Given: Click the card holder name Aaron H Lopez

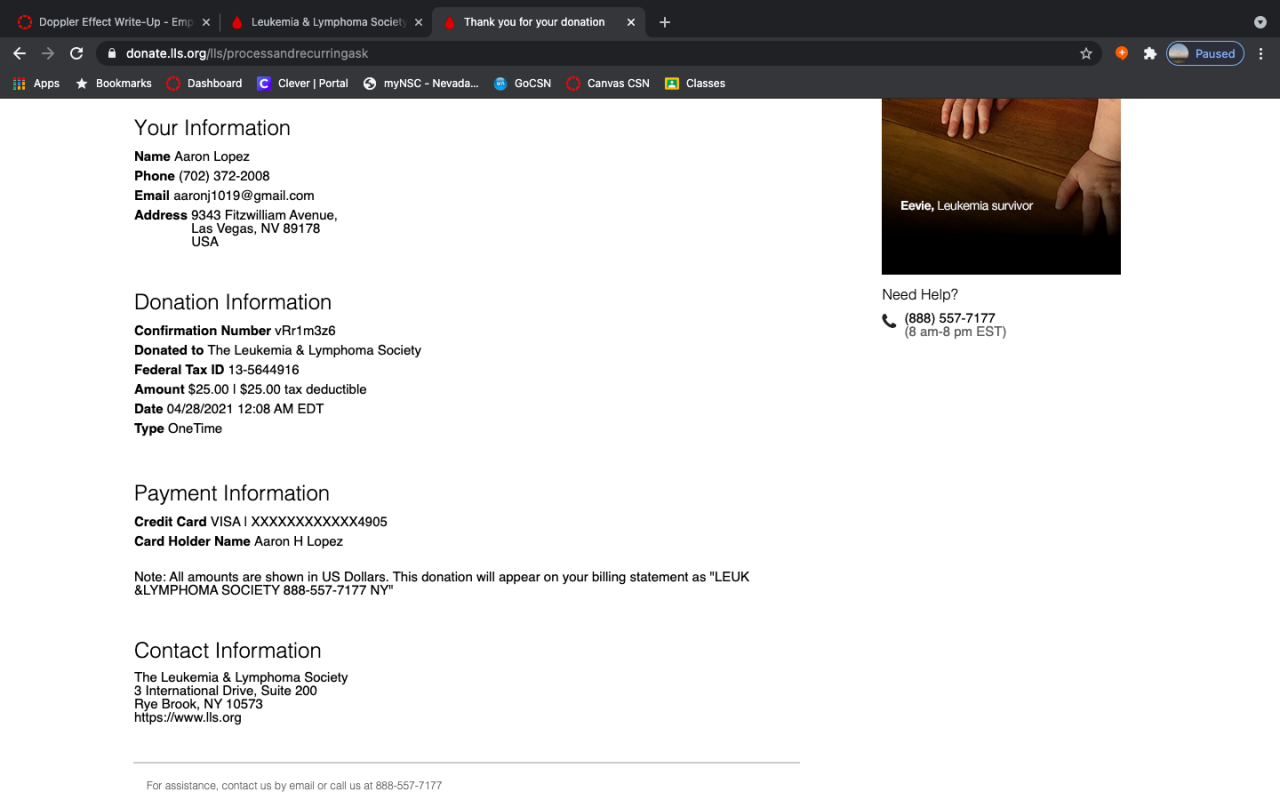Looking at the screenshot, I should [298, 542].
